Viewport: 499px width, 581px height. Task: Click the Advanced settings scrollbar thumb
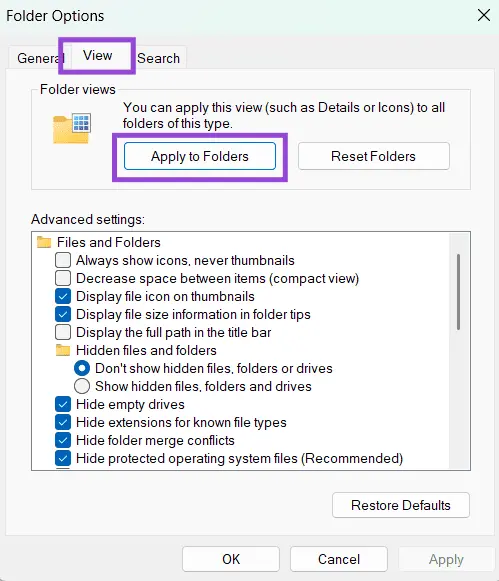[459, 292]
